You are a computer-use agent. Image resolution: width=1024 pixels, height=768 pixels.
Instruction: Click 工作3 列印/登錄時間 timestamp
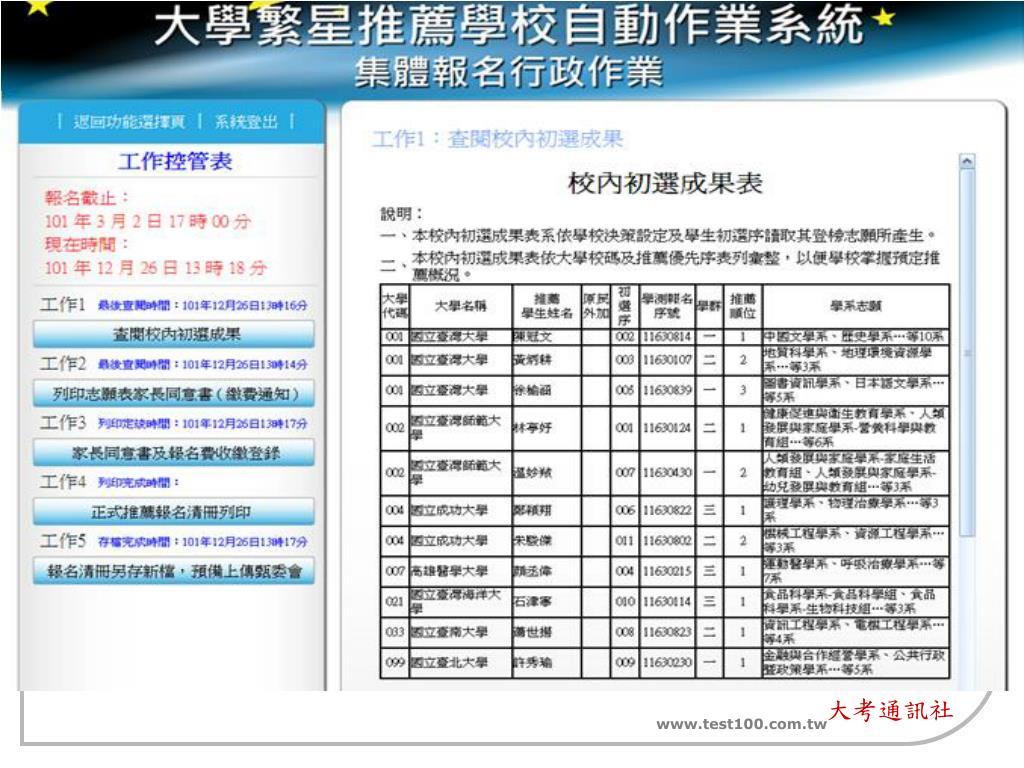coord(202,424)
